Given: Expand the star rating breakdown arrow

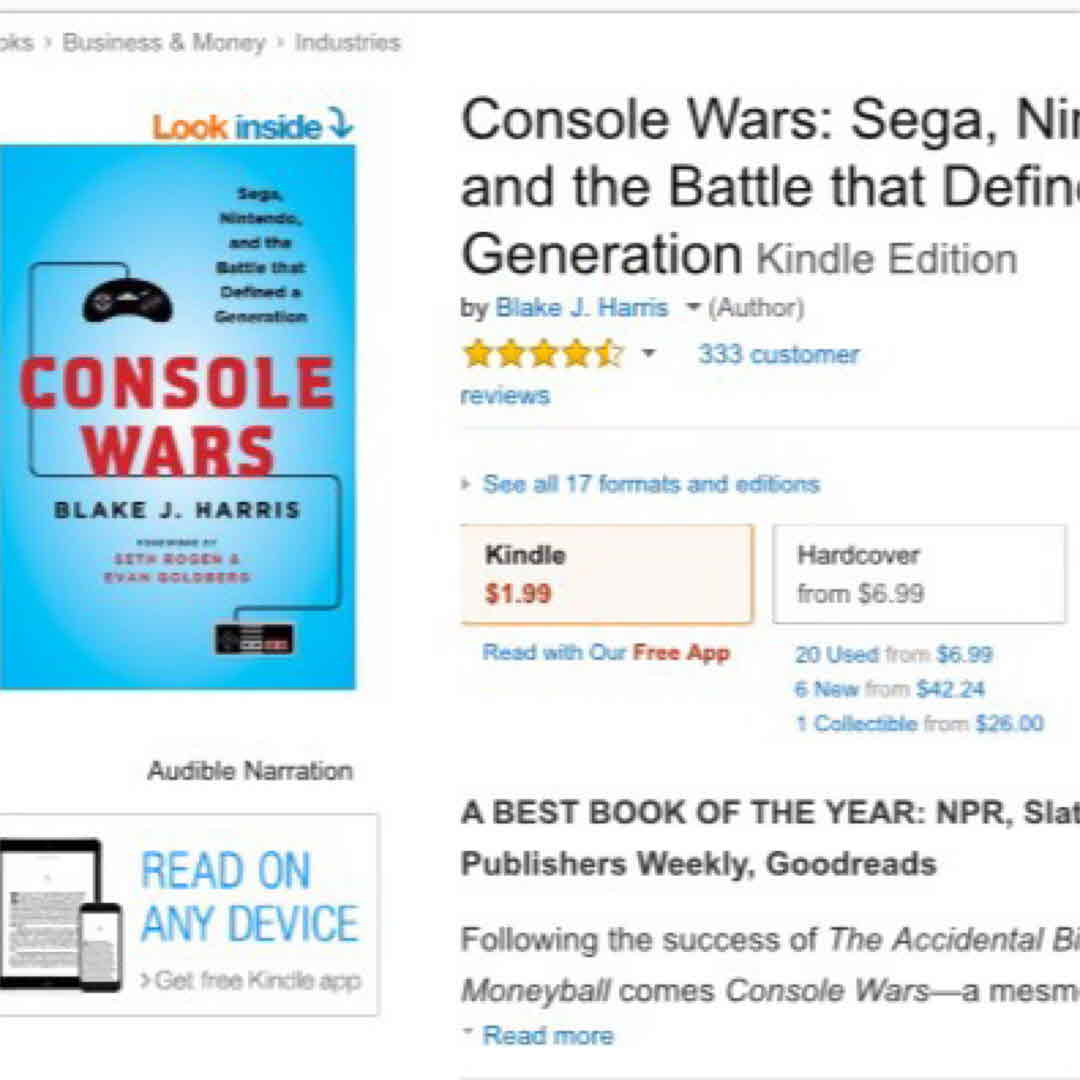Looking at the screenshot, I should (x=648, y=354).
